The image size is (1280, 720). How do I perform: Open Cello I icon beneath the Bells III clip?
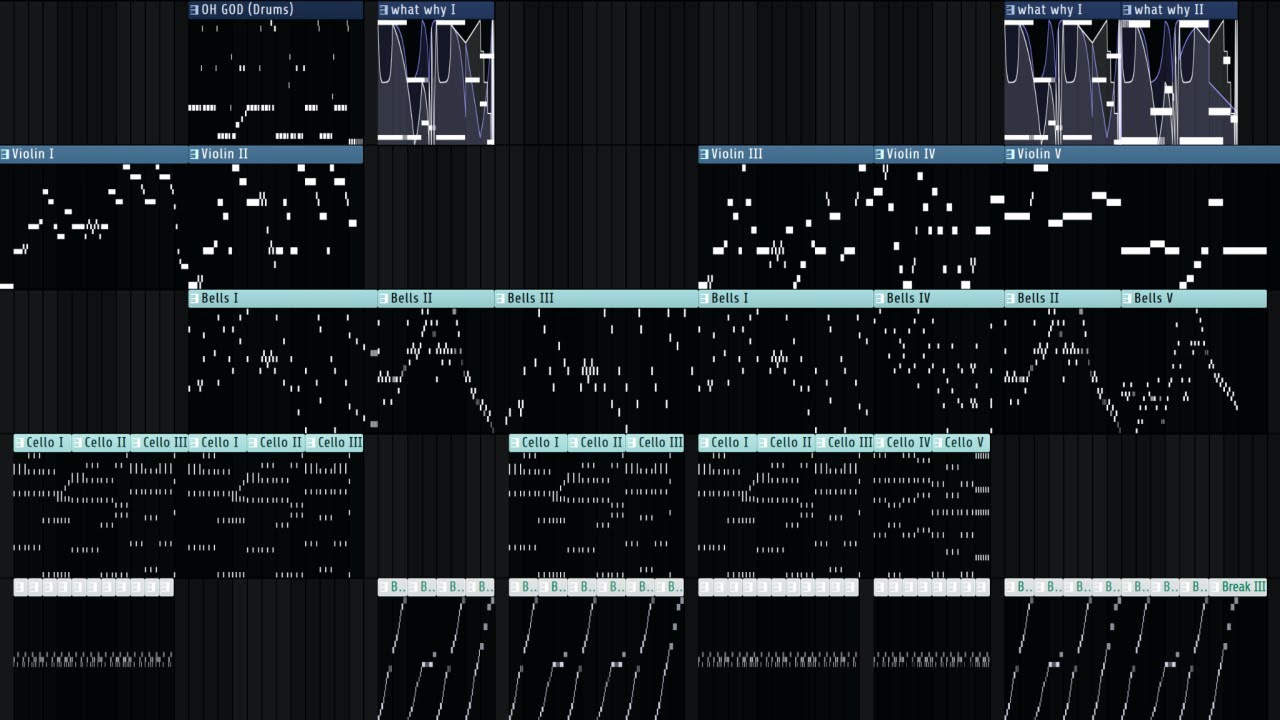tap(515, 442)
